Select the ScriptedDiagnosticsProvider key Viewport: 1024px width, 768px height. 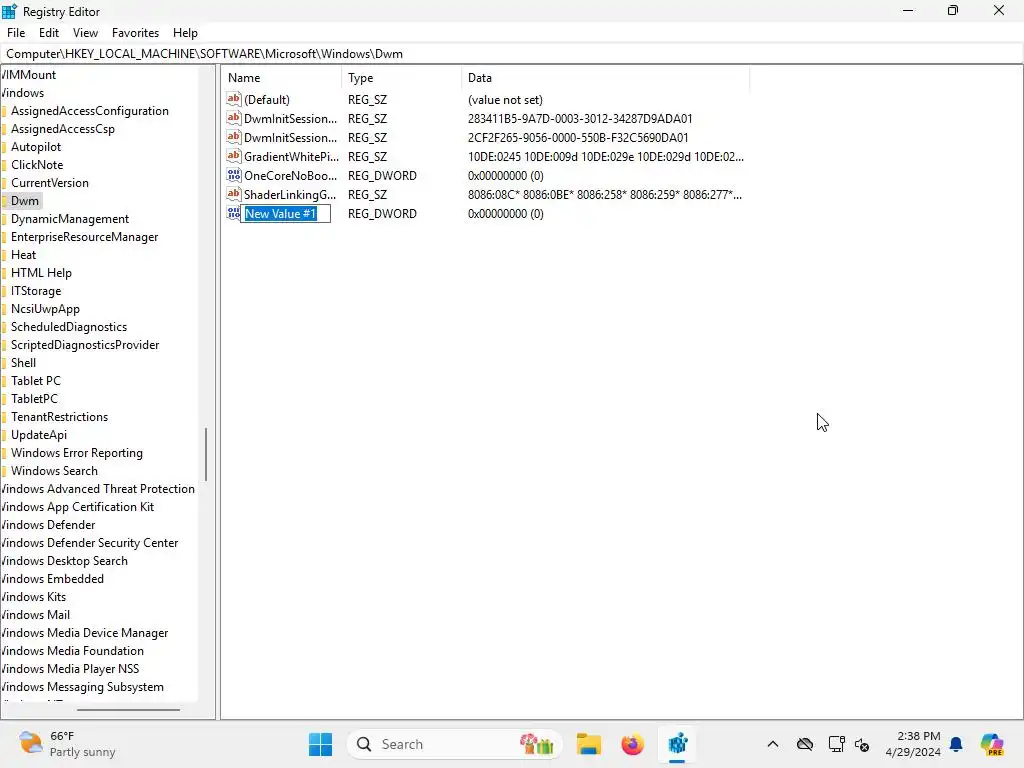click(x=85, y=345)
